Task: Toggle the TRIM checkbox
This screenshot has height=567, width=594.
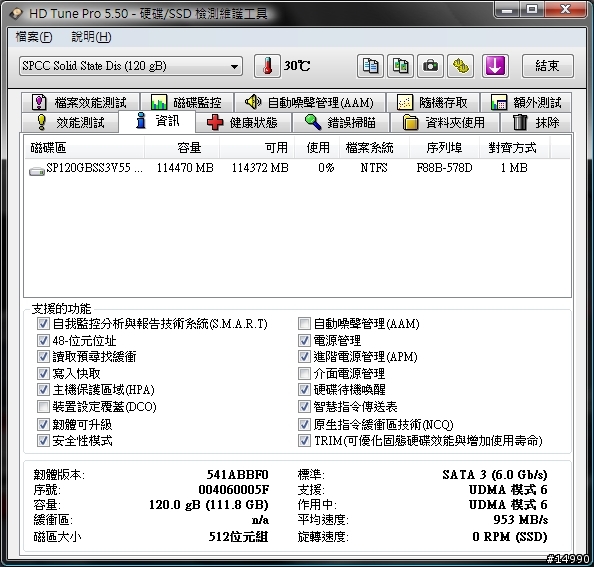Action: [304, 440]
